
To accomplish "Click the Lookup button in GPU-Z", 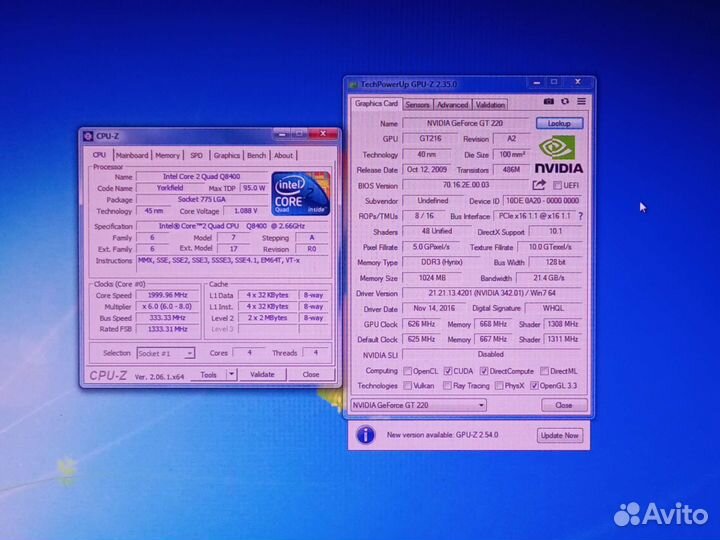I will click(559, 123).
